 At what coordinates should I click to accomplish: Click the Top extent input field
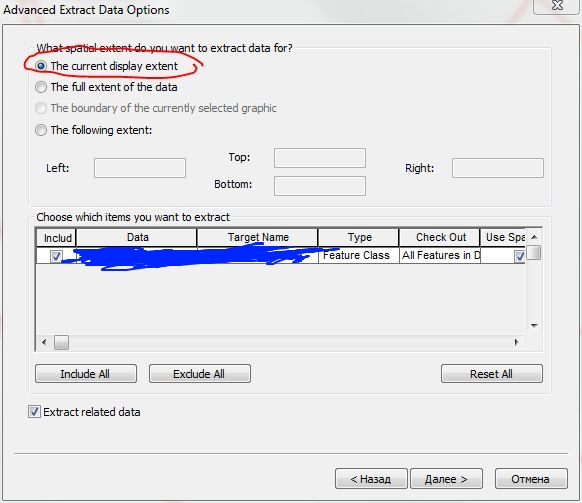[x=320, y=158]
